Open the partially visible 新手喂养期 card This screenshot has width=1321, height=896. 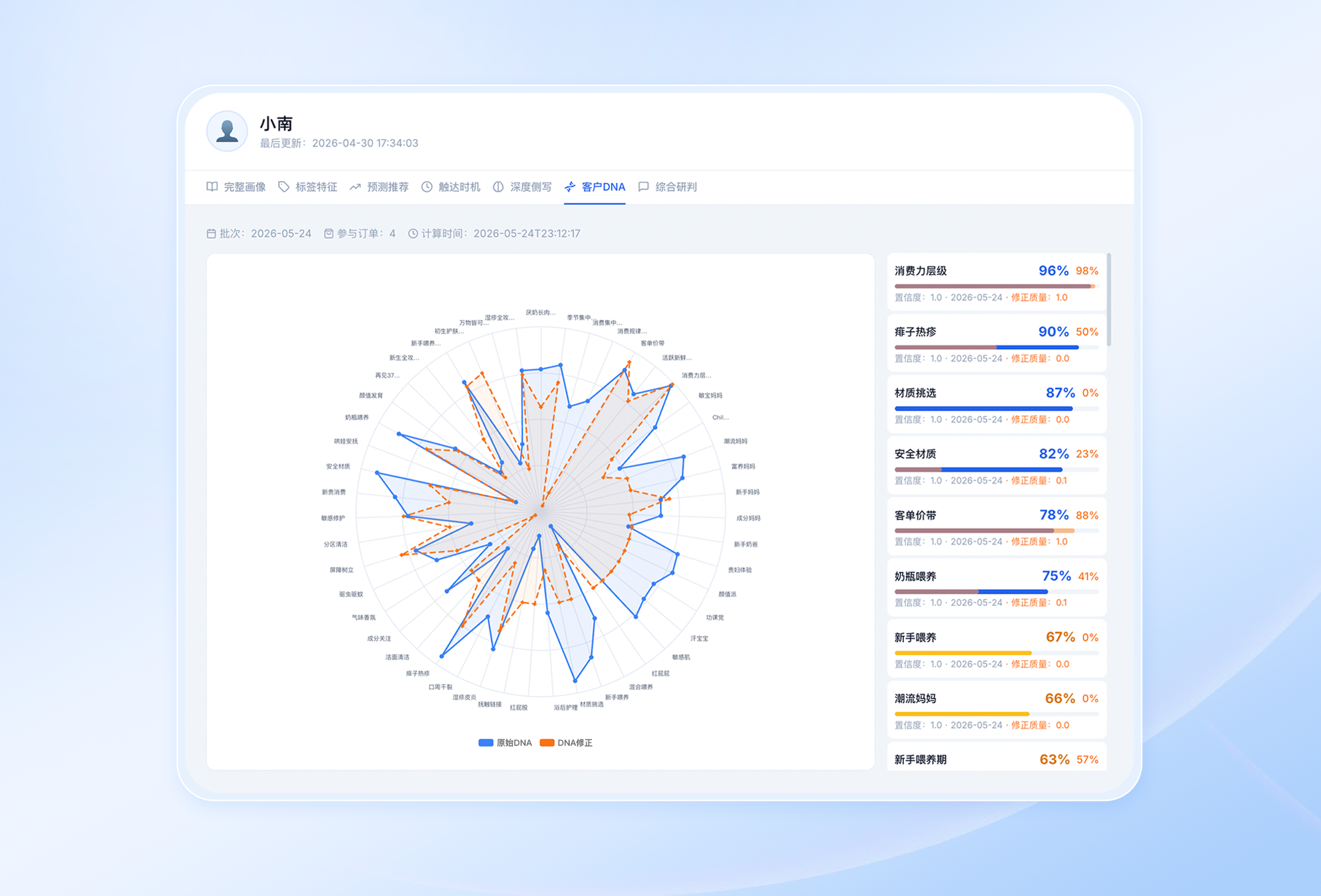997,757
